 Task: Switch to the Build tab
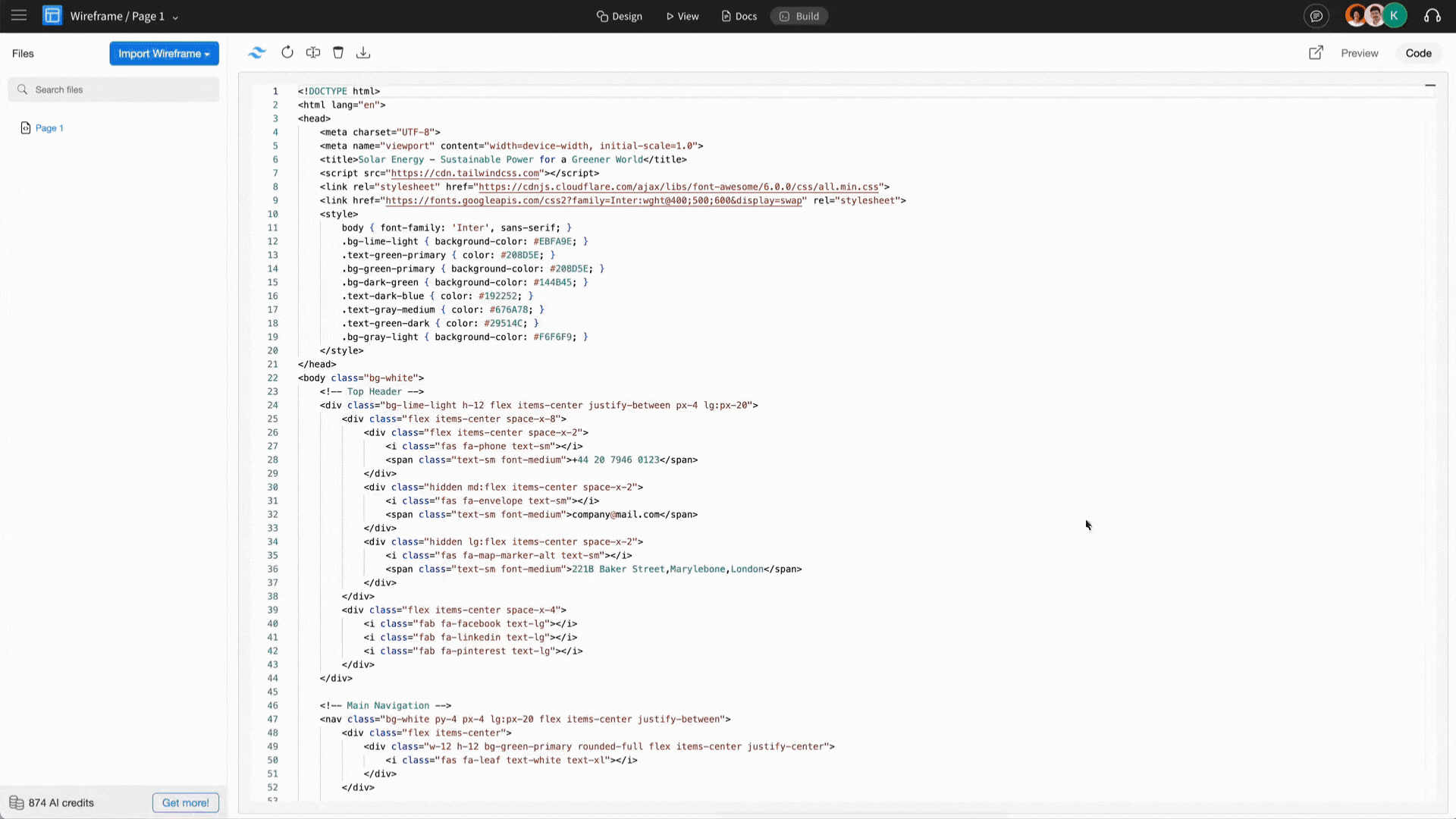coord(799,16)
